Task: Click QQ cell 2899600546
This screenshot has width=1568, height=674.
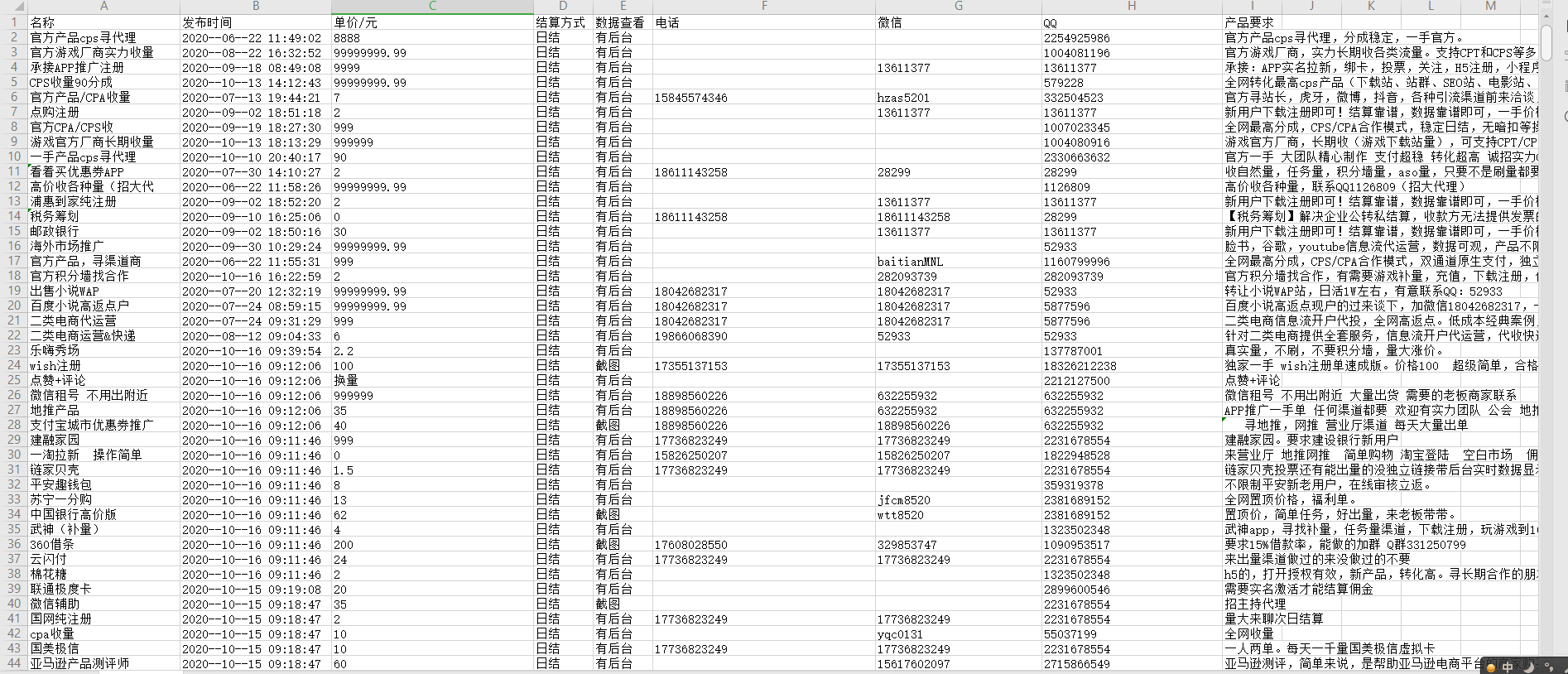Action: tap(1132, 589)
